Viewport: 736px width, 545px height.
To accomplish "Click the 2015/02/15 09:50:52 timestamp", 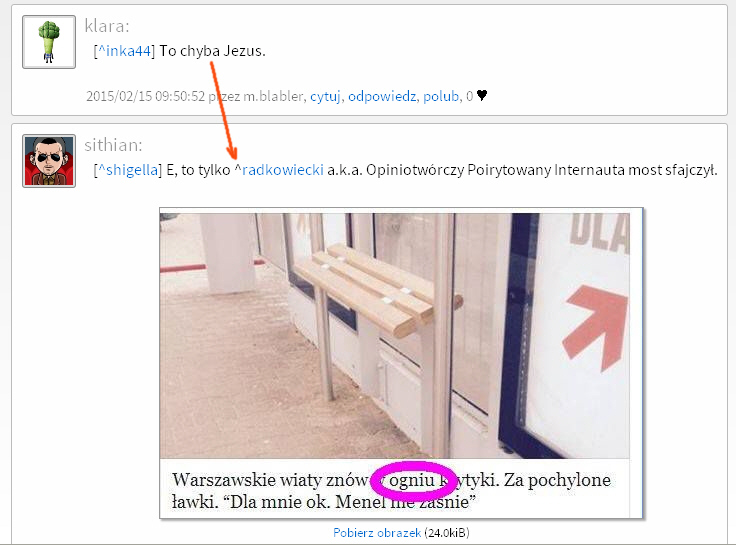I will 146,96.
